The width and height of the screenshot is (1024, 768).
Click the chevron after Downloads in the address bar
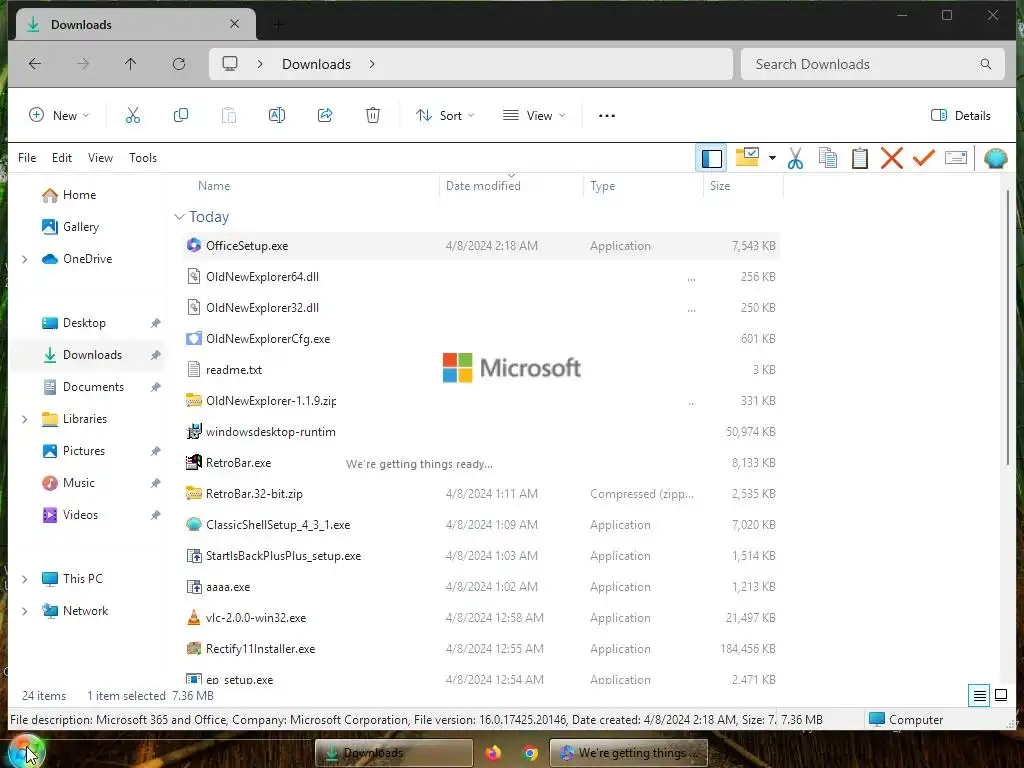pos(372,64)
